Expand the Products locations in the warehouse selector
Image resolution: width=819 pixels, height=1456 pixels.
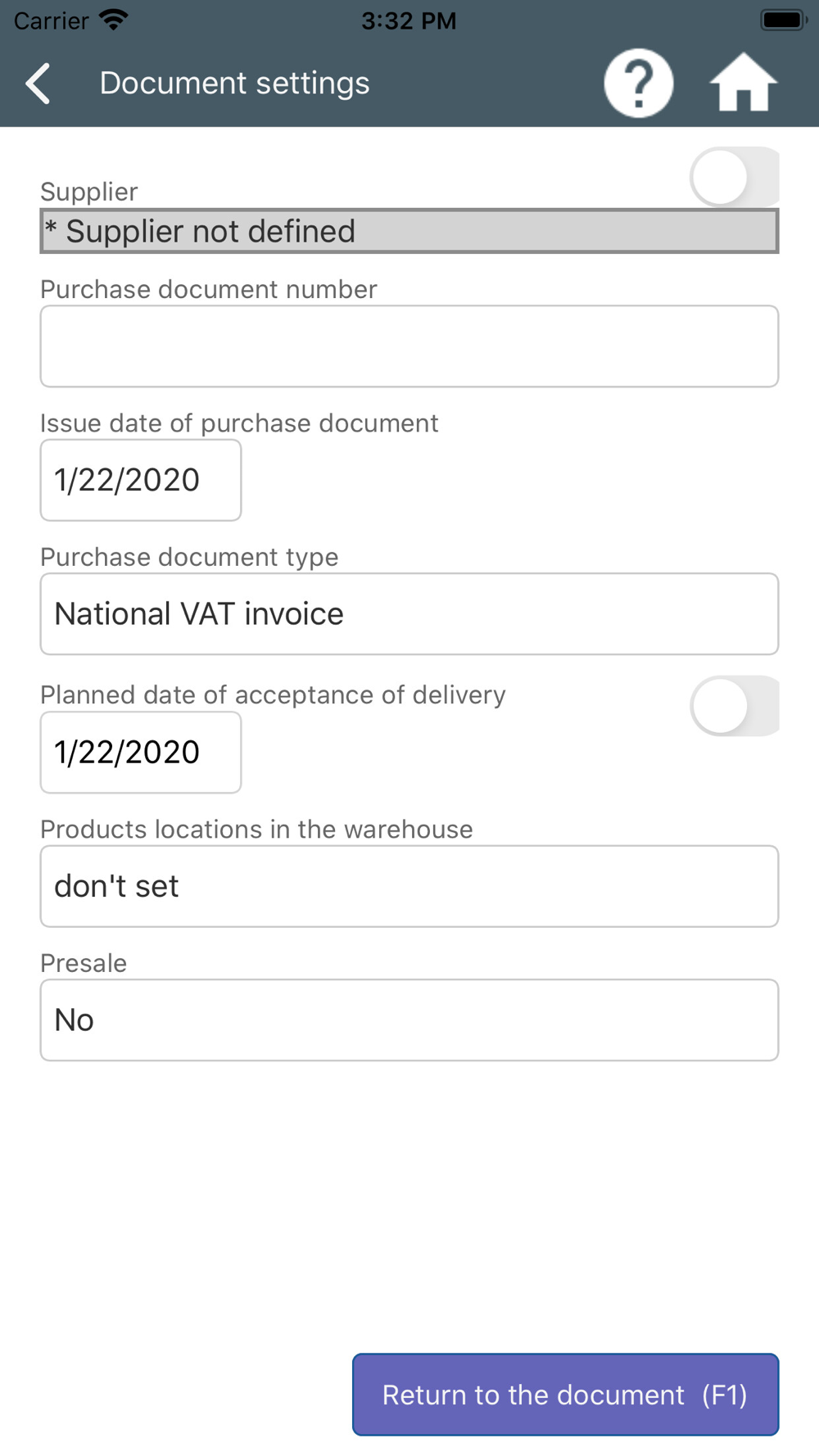(409, 886)
